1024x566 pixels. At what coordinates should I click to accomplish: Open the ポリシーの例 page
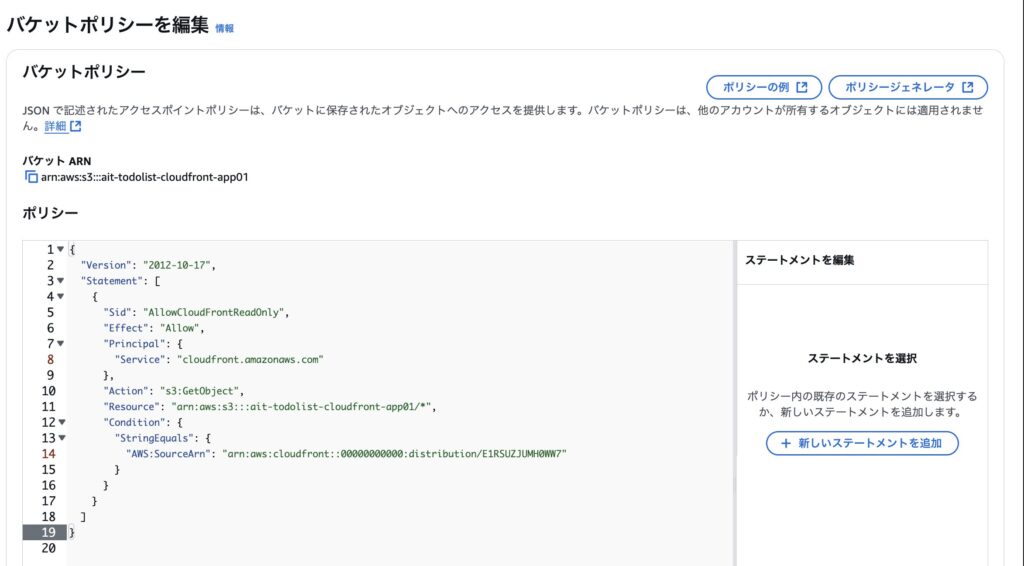point(764,87)
